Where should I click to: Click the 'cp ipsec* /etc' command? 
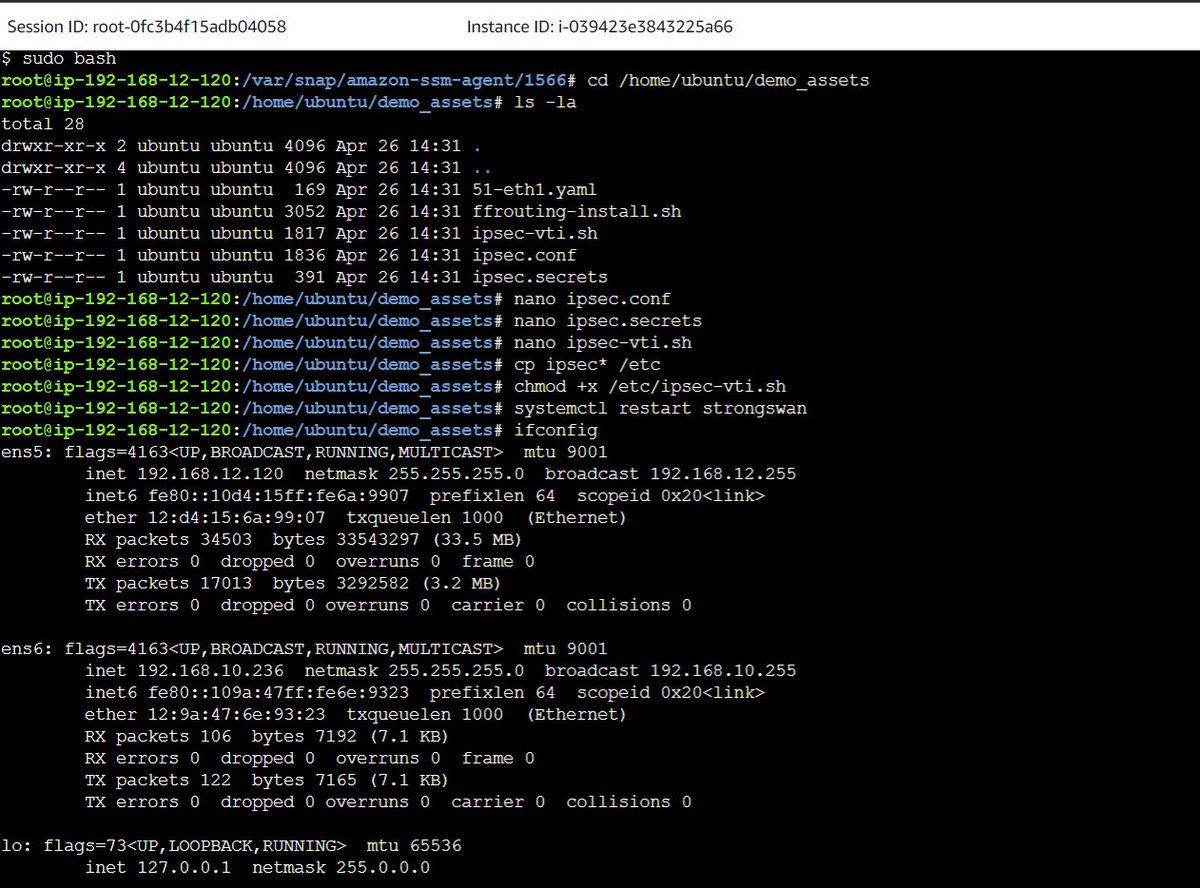tap(587, 365)
